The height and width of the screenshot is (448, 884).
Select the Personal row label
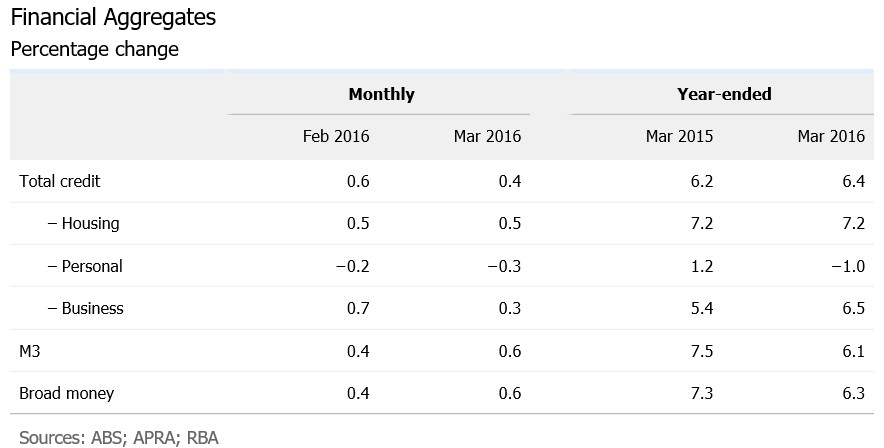pyautogui.click(x=85, y=266)
